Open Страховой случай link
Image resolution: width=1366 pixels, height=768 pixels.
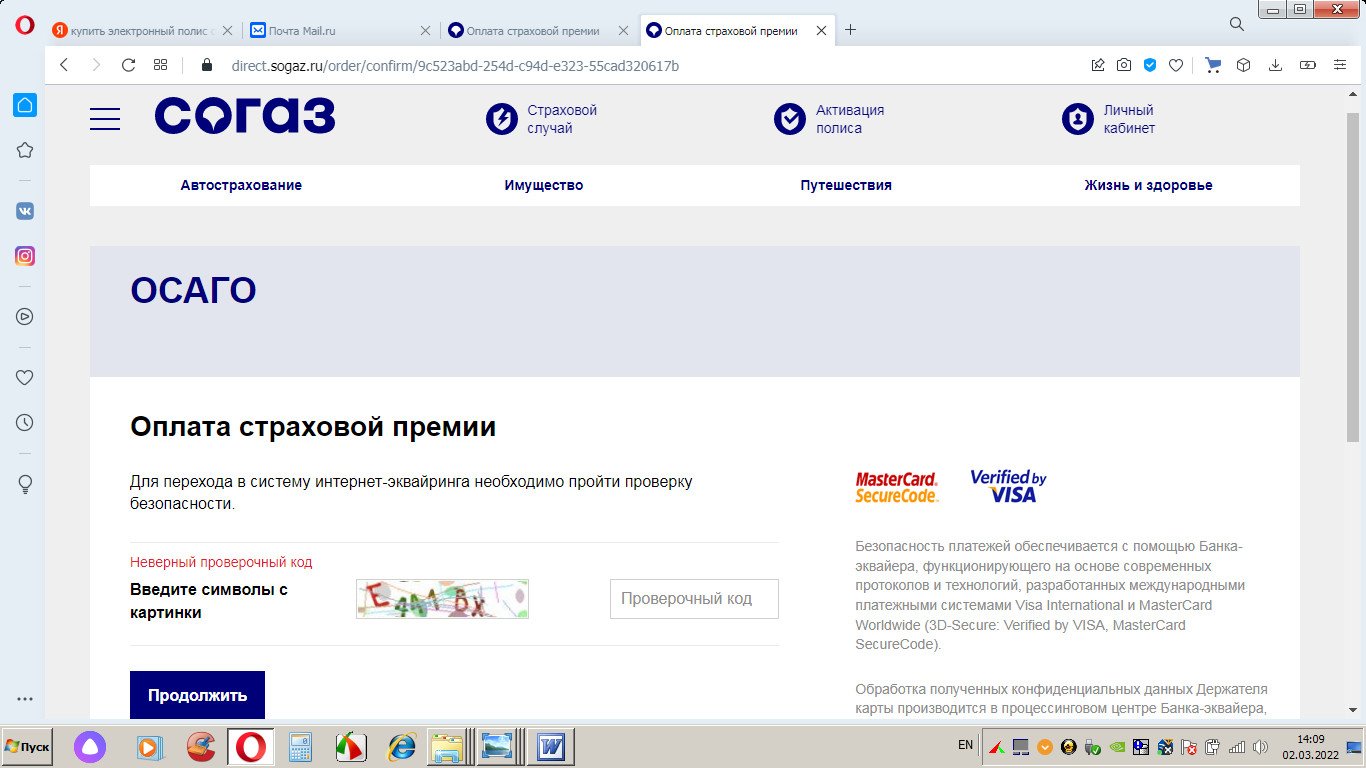point(541,119)
